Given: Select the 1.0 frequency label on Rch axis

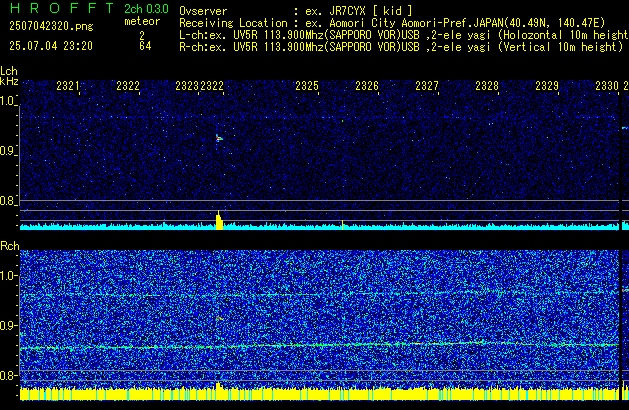Looking at the screenshot, I should (8, 276).
